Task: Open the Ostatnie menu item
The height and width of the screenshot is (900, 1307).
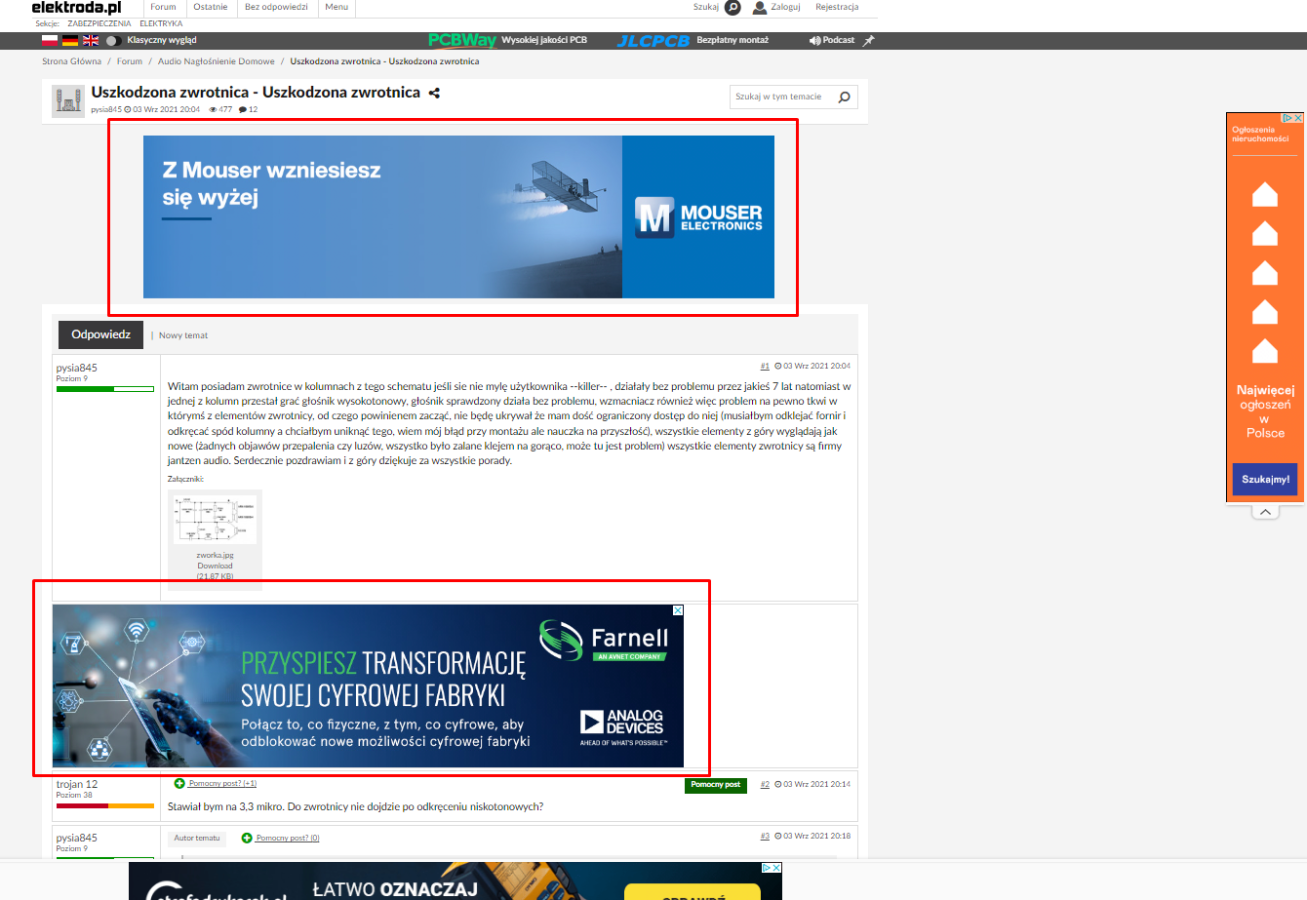Action: coord(210,7)
